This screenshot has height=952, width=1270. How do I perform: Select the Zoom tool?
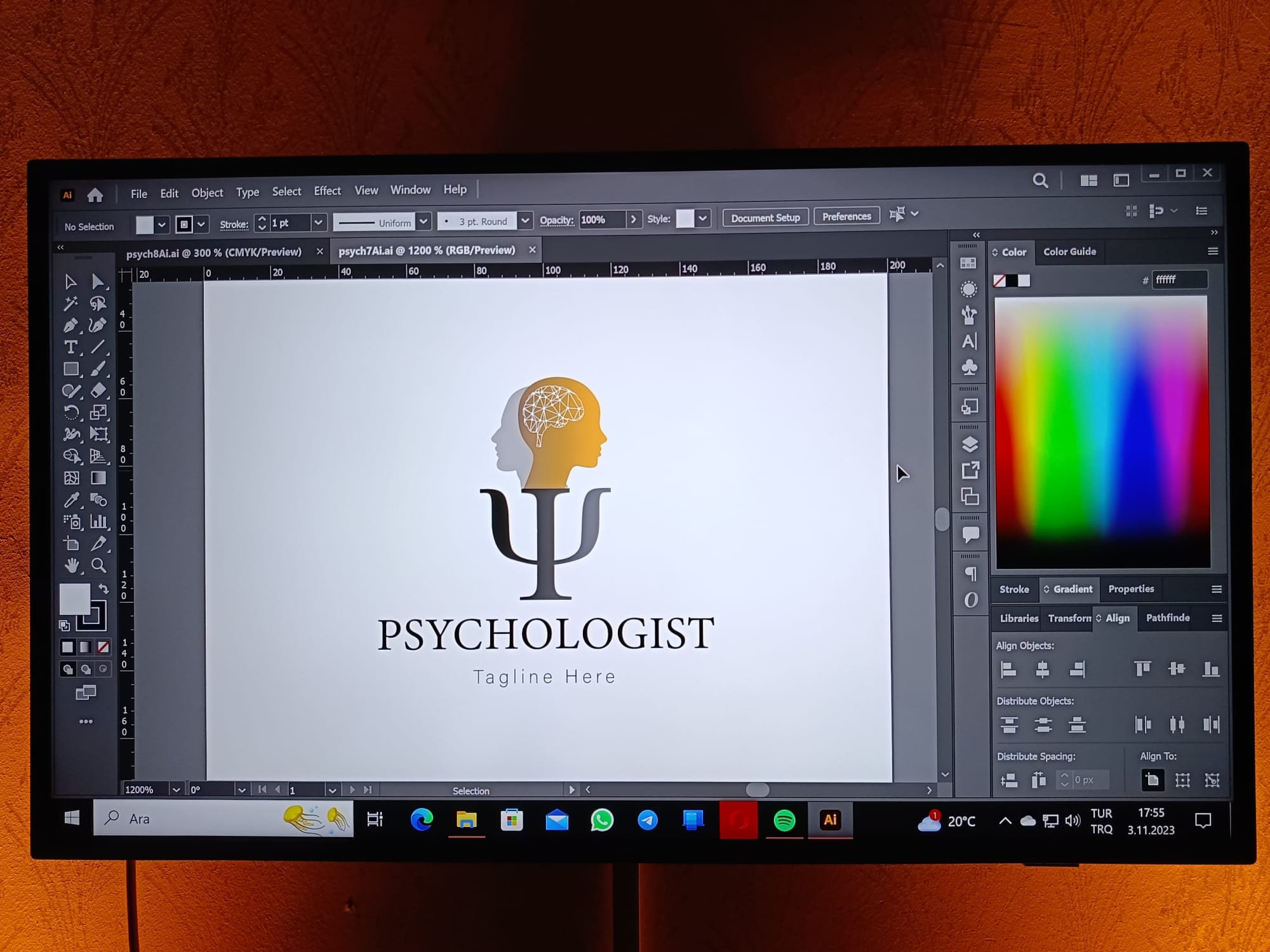tap(100, 565)
